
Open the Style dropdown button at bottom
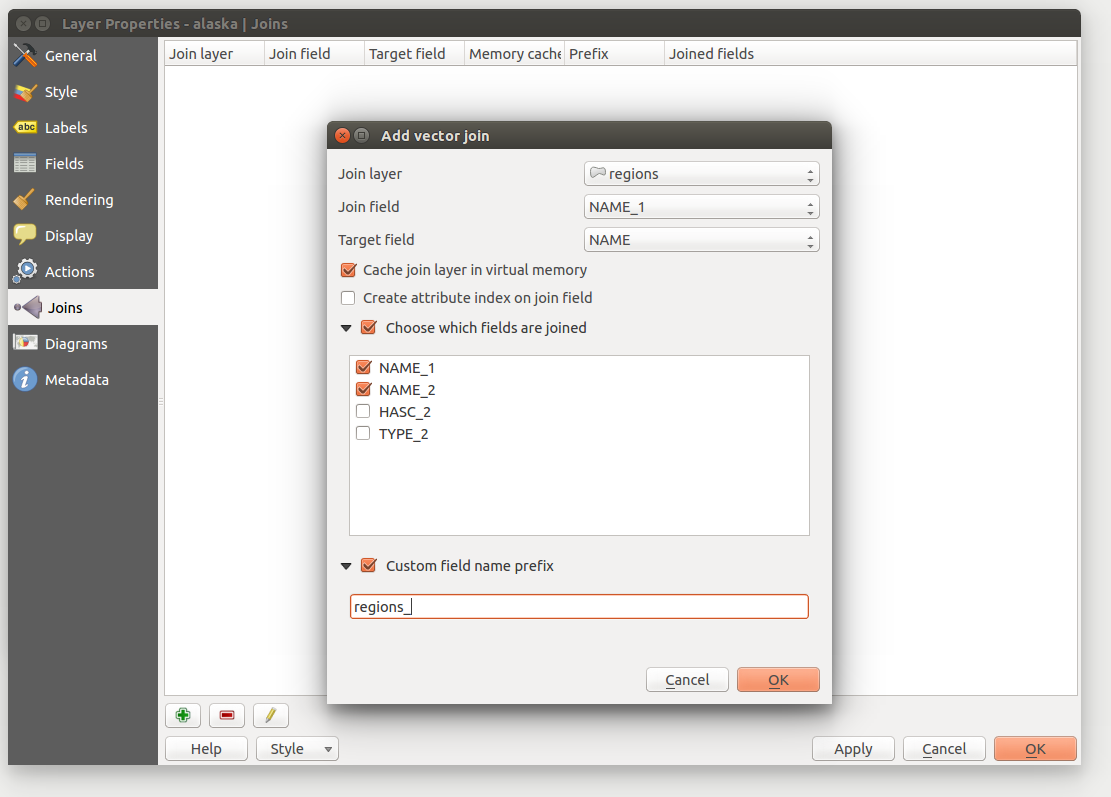click(297, 749)
